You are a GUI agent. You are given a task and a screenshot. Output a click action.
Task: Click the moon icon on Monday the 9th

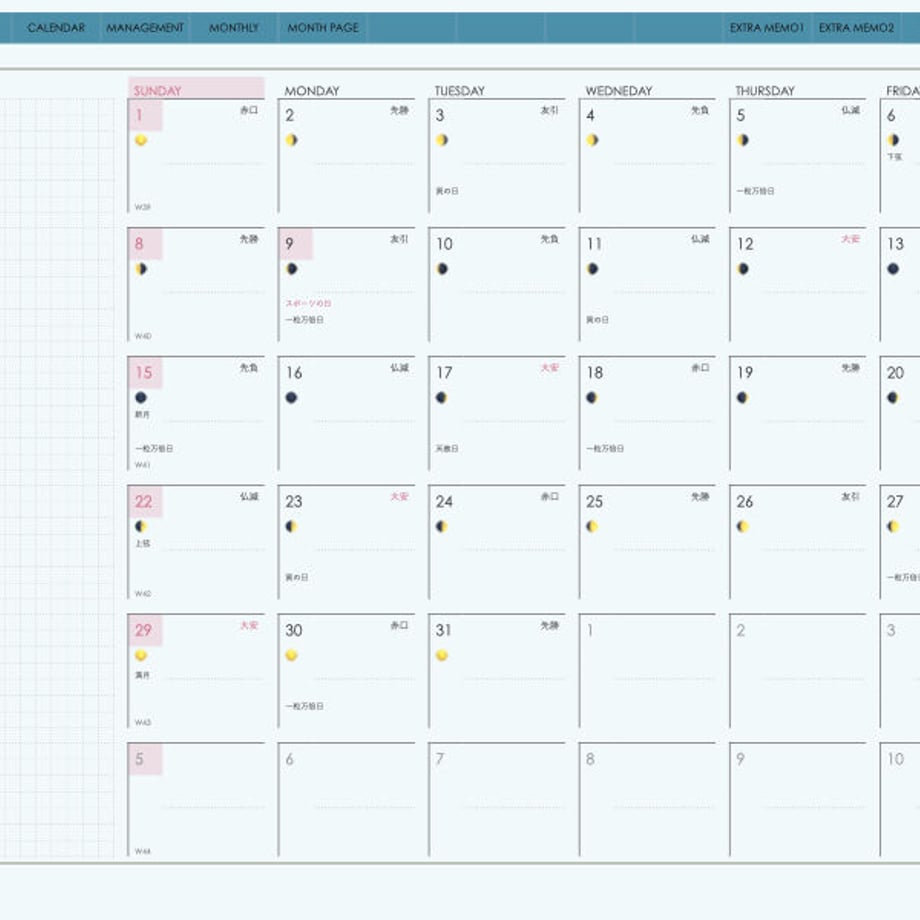292,269
